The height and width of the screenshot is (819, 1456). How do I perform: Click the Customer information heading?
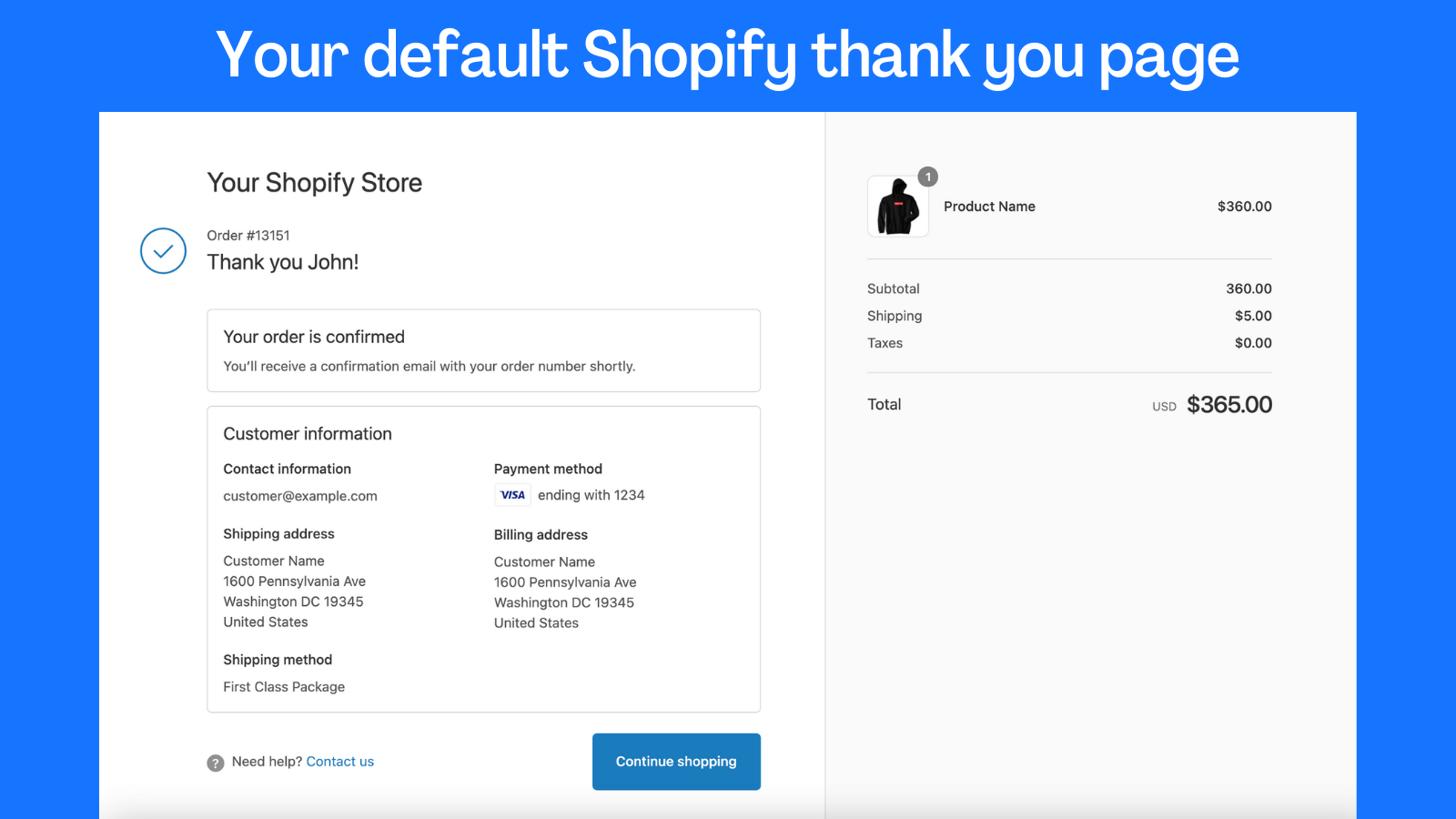click(x=308, y=434)
